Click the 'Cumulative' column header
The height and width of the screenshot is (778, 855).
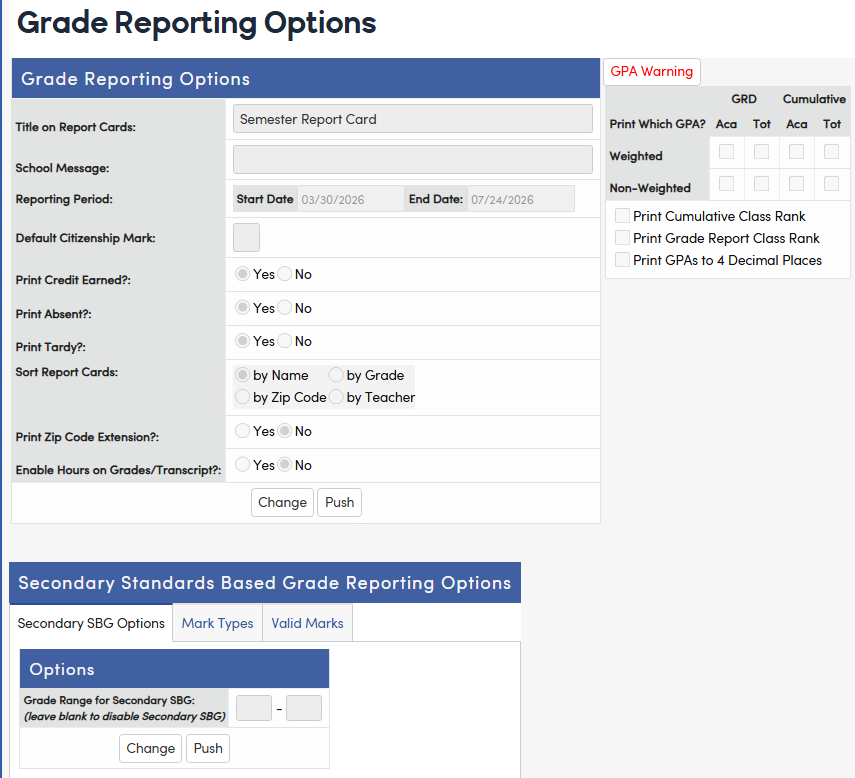(814, 99)
